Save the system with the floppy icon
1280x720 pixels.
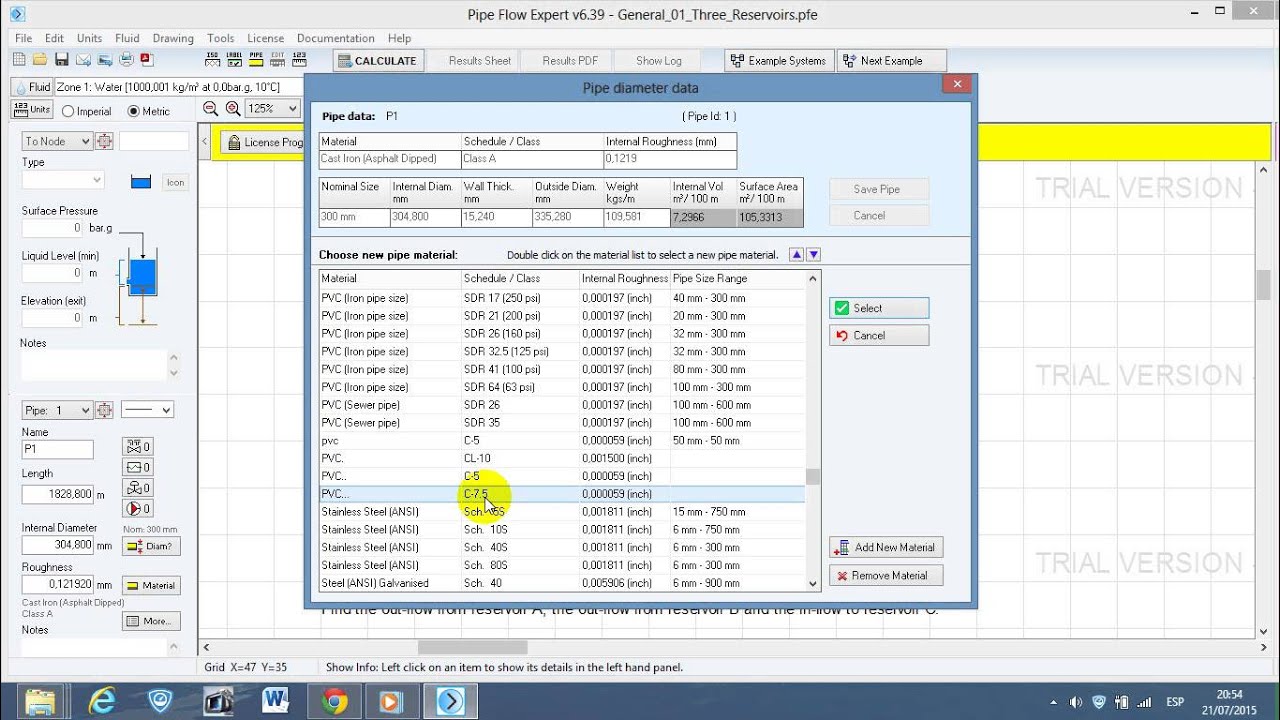(62, 60)
